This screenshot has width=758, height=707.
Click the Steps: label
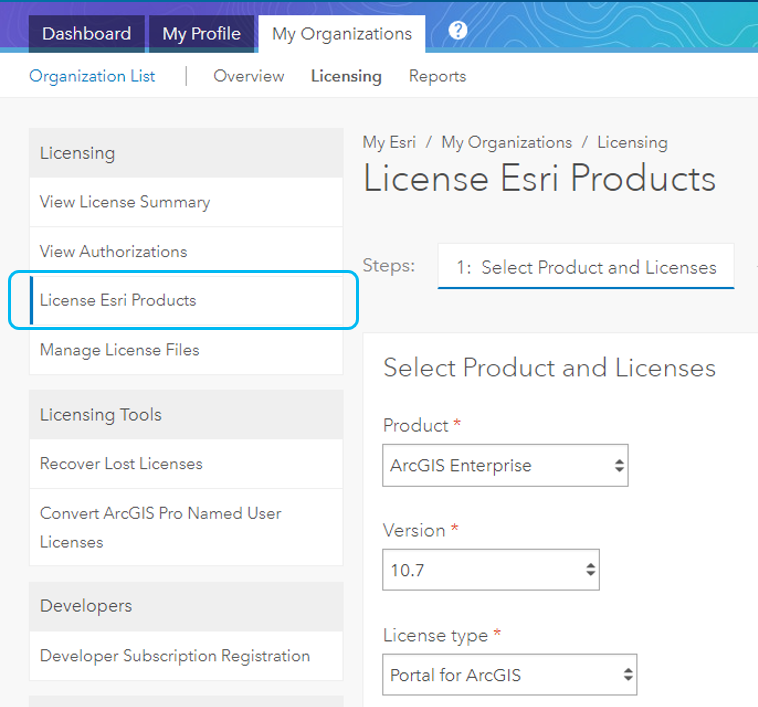[389, 265]
